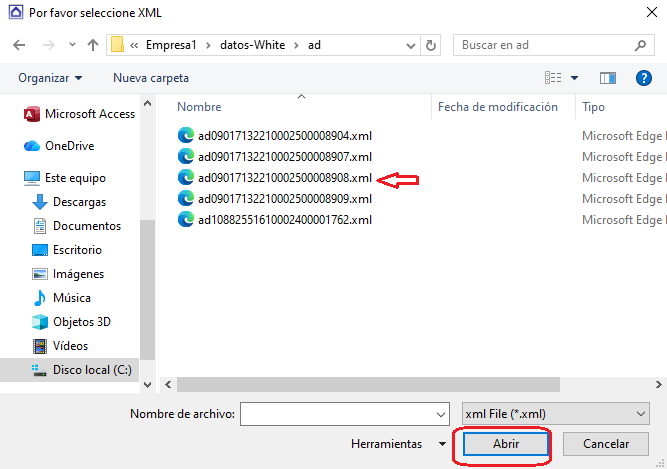
Task: Open OneDrive in the navigation pane
Action: (x=68, y=146)
